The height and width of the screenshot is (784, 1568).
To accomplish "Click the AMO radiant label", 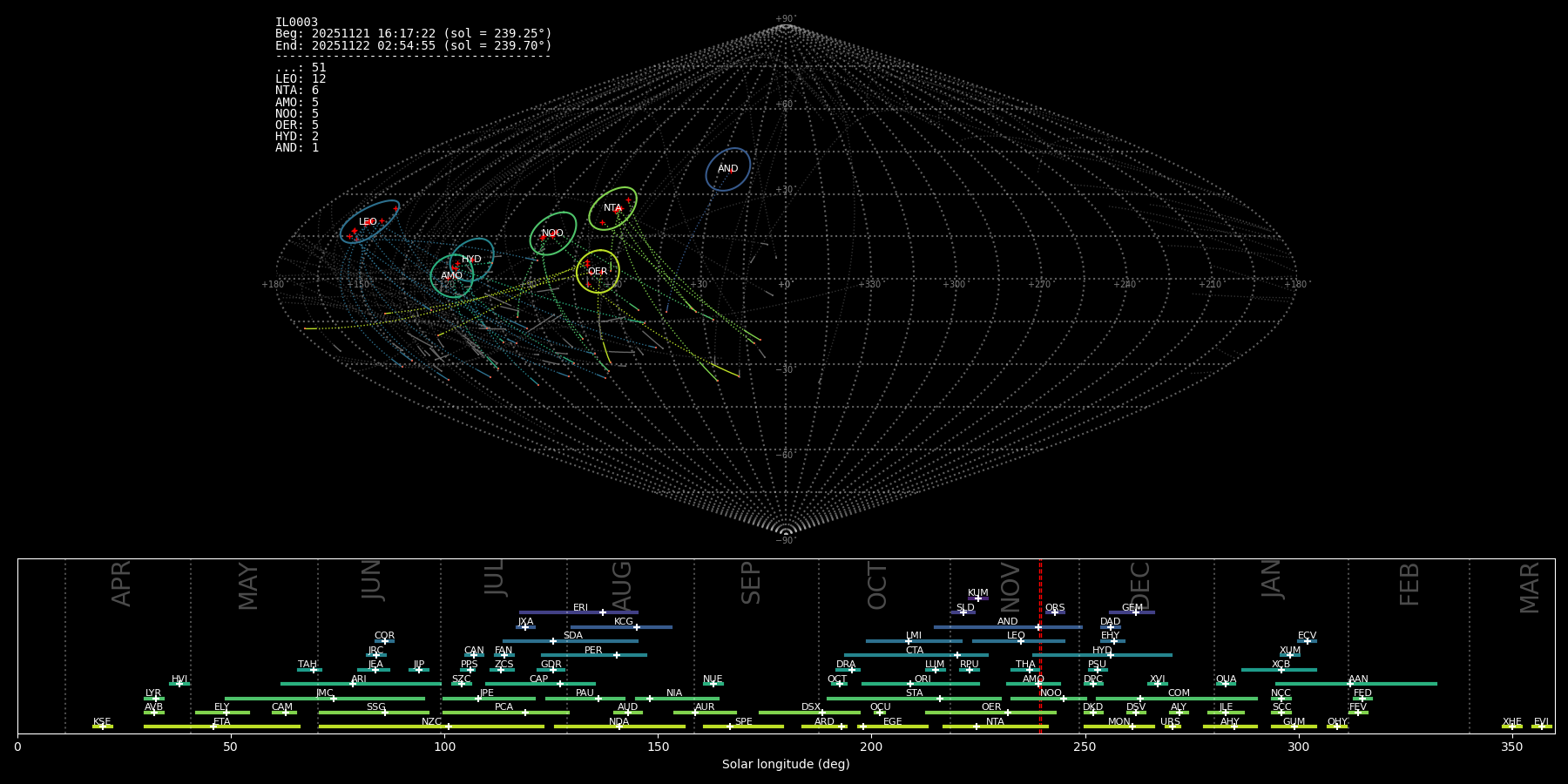I will click(451, 276).
